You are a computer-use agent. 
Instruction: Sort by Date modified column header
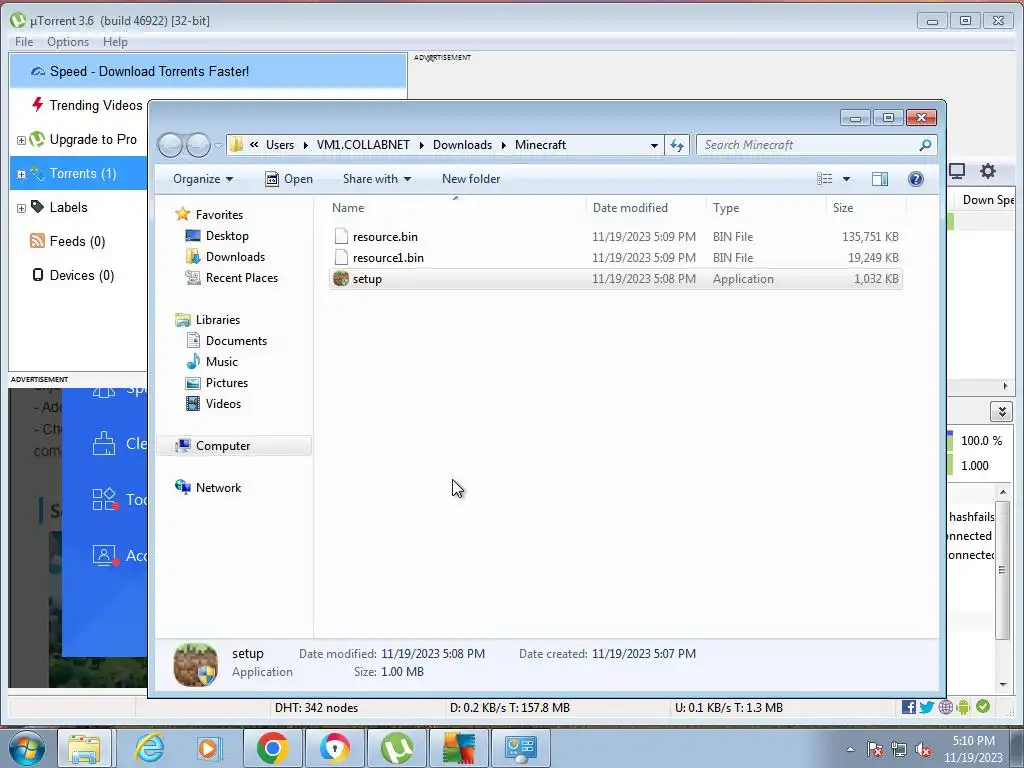point(630,208)
